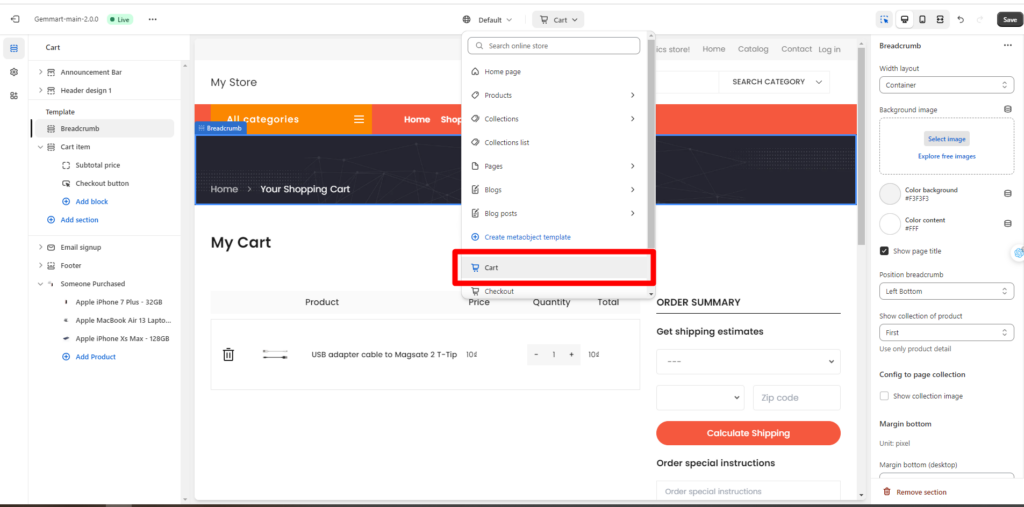
Task: Click the plus icon beside Add Product
Action: point(66,357)
